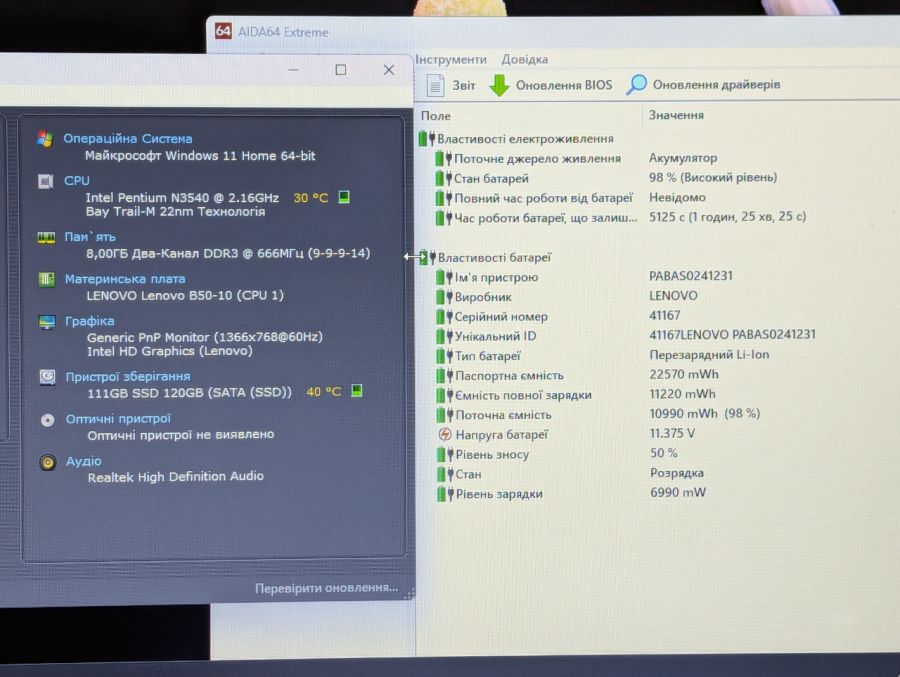
Task: Click Перевірити оновлення... link
Action: [x=327, y=588]
